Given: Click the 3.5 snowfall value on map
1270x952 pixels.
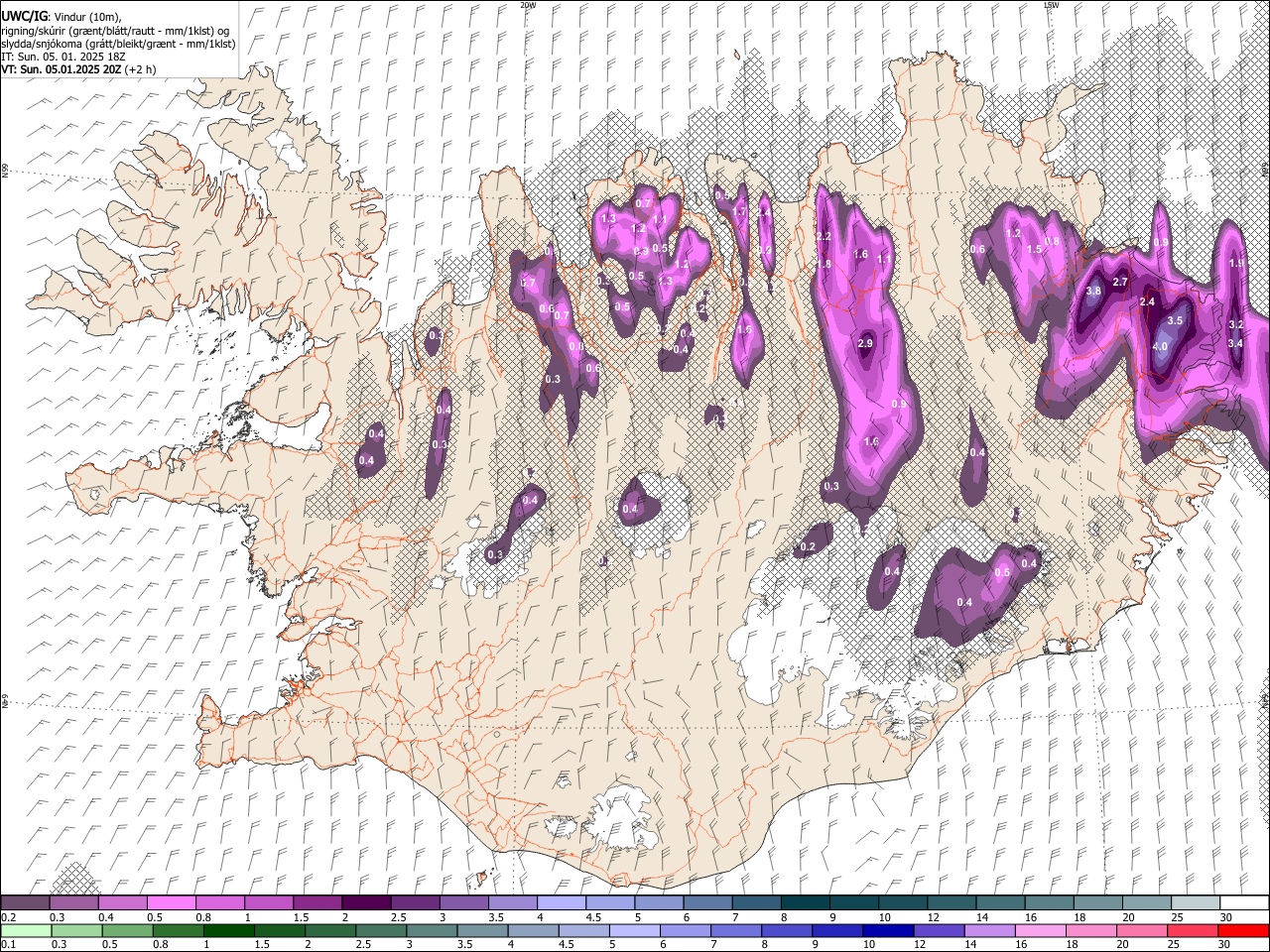Looking at the screenshot, I should click(1176, 320).
